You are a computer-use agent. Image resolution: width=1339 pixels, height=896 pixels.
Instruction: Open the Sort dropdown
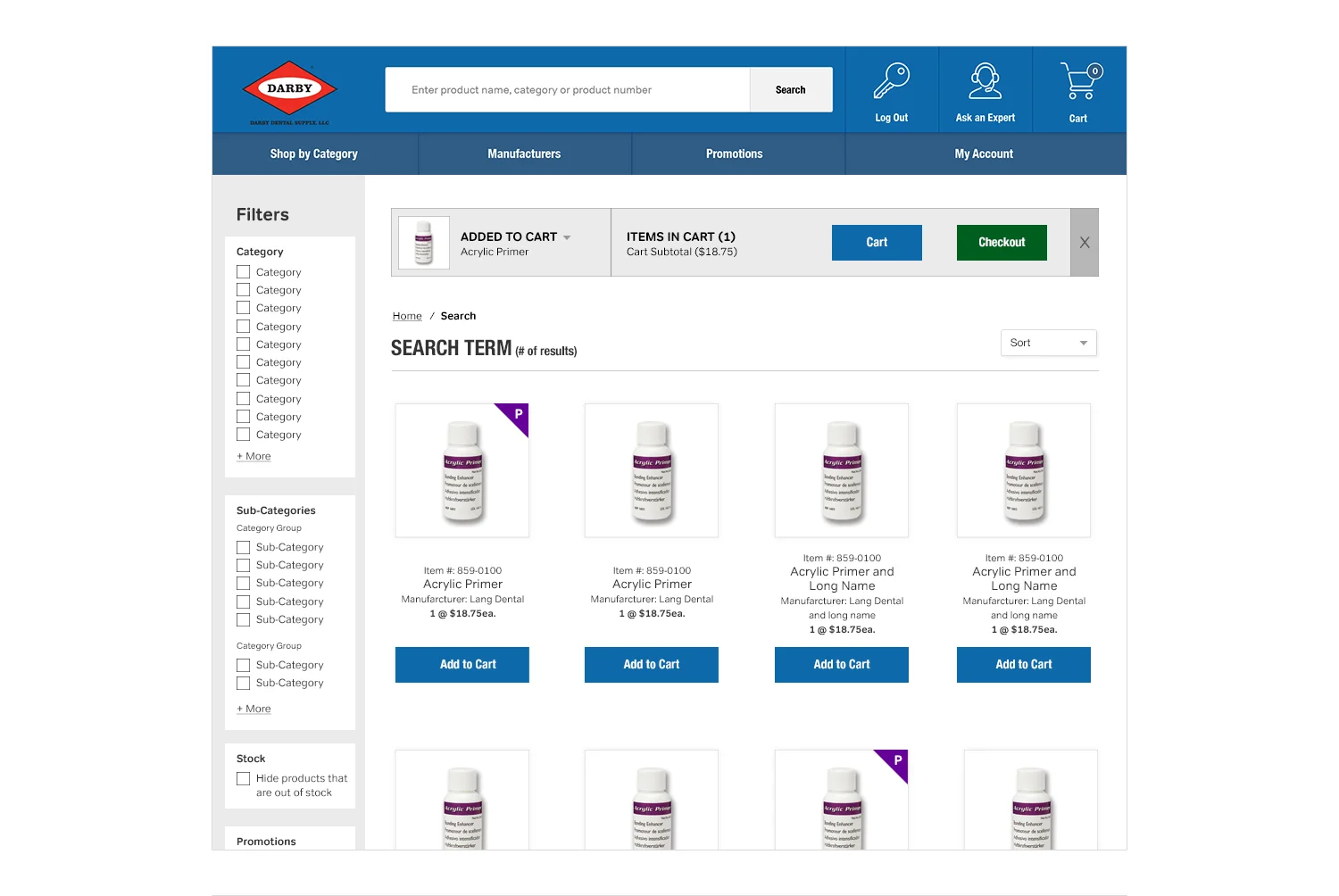(1049, 343)
